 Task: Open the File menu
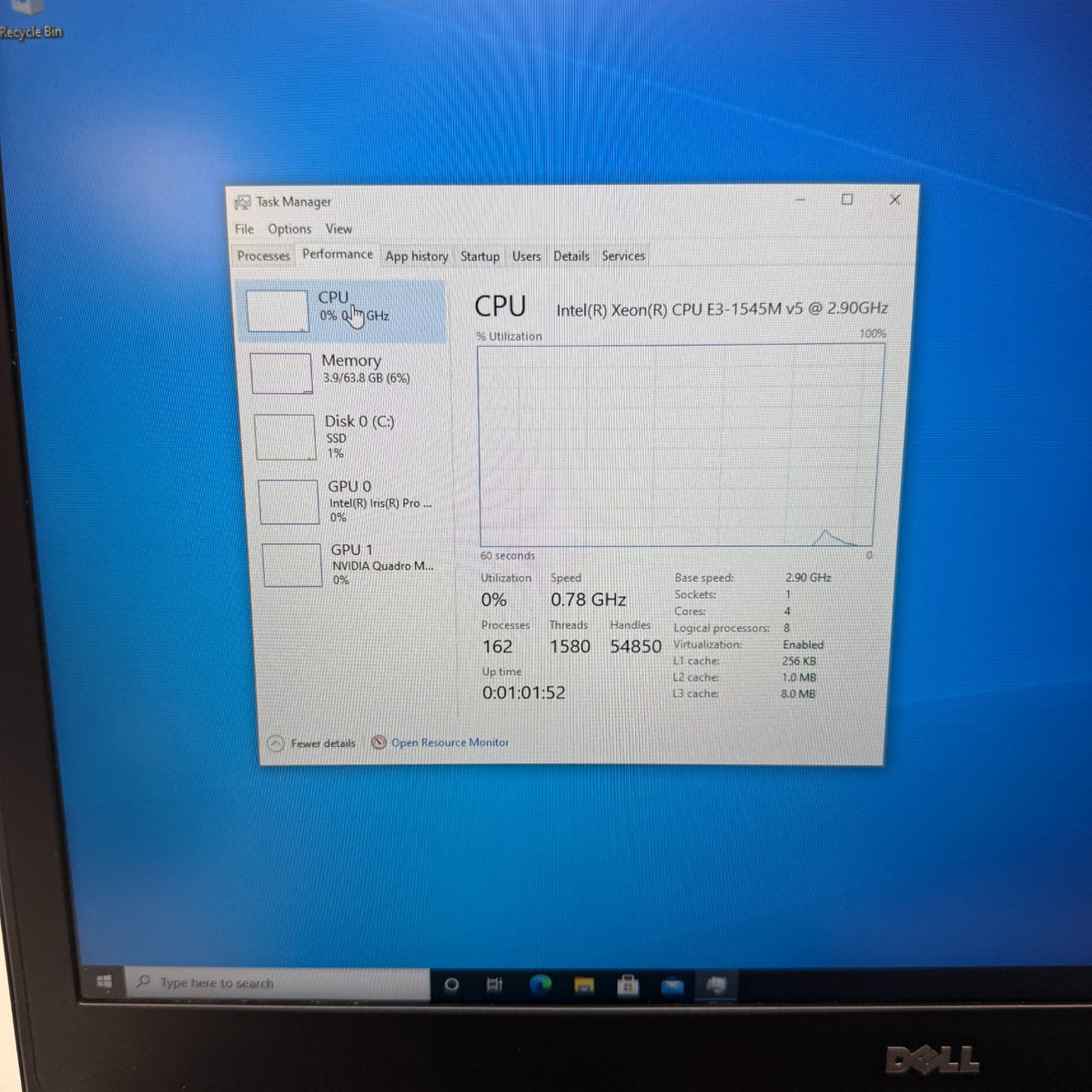tap(244, 229)
